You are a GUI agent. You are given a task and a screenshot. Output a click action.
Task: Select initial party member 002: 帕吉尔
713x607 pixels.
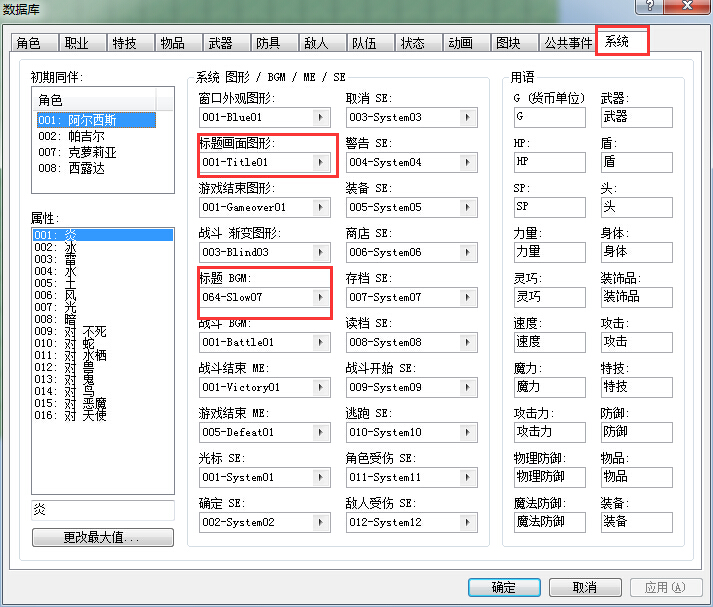tap(96, 136)
